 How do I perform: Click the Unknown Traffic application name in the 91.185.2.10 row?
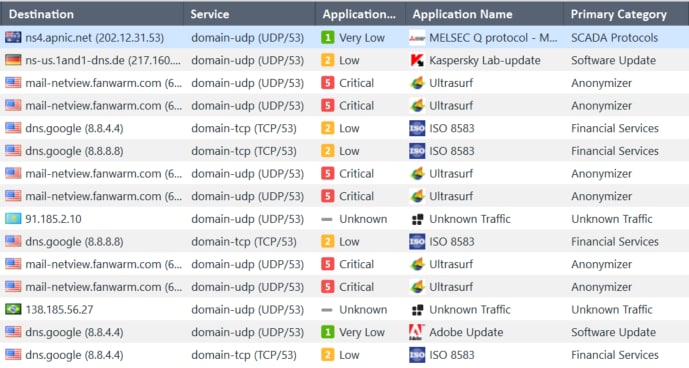click(x=470, y=219)
